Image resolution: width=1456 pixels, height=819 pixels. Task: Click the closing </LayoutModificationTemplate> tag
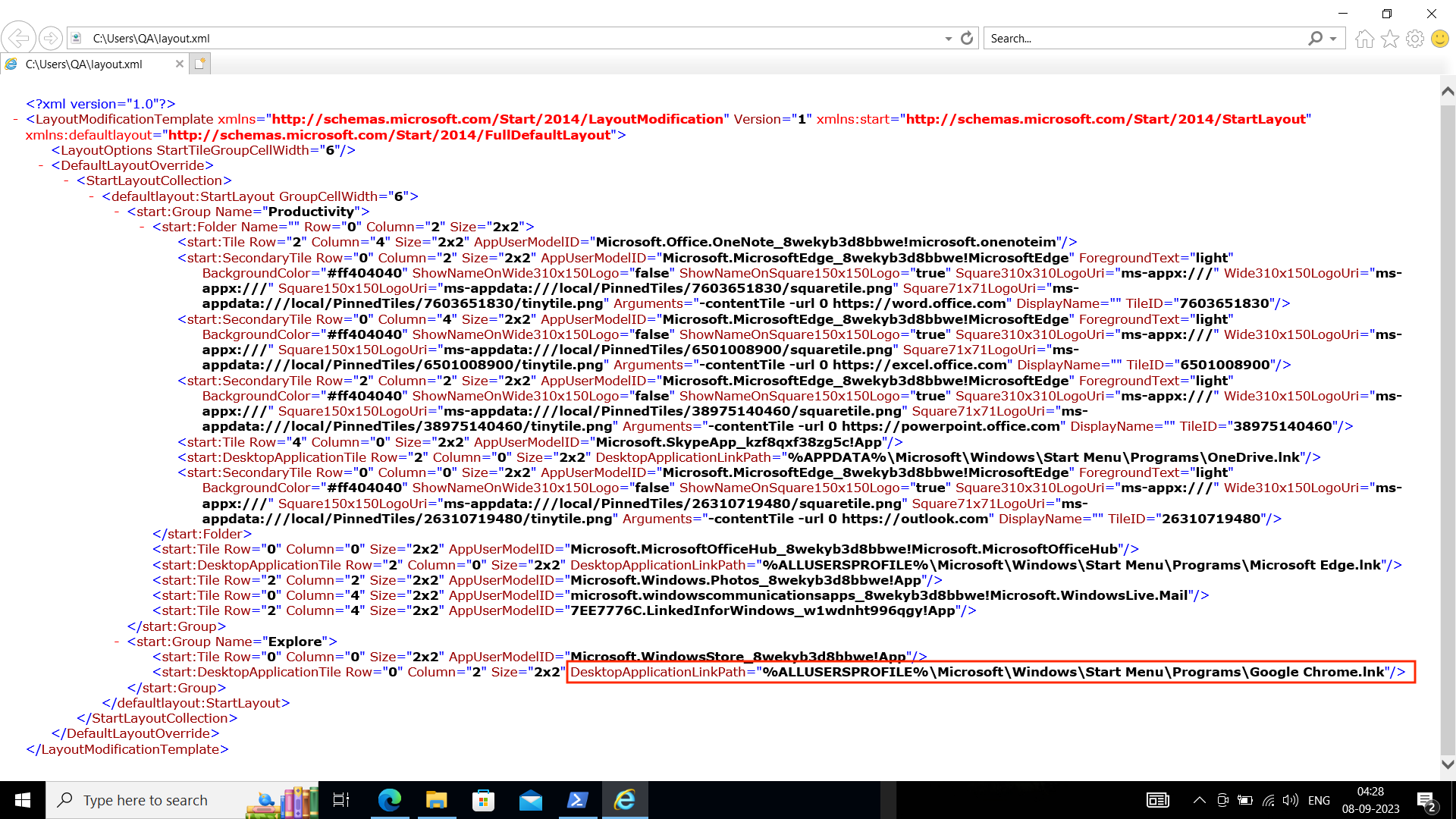tap(127, 749)
